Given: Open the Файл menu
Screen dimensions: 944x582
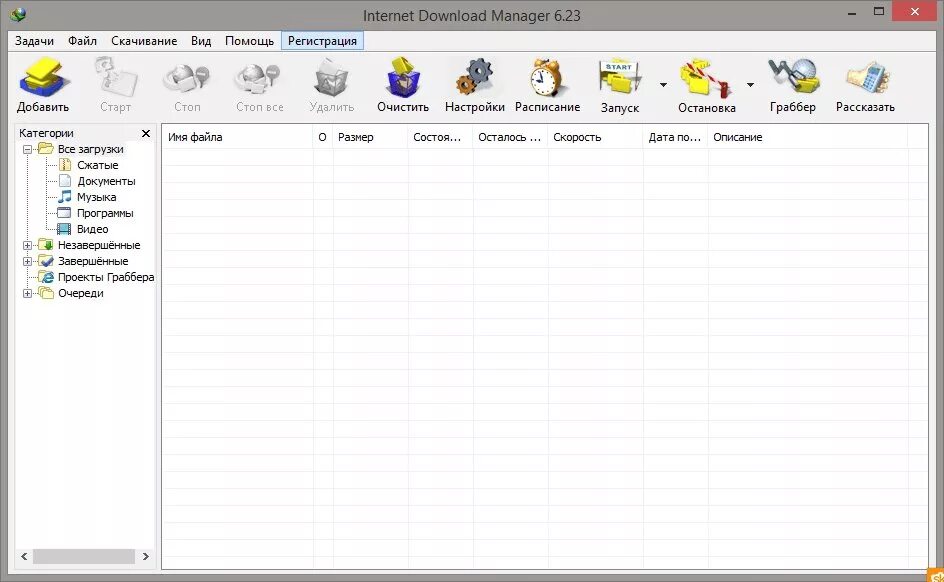Looking at the screenshot, I should click(82, 41).
